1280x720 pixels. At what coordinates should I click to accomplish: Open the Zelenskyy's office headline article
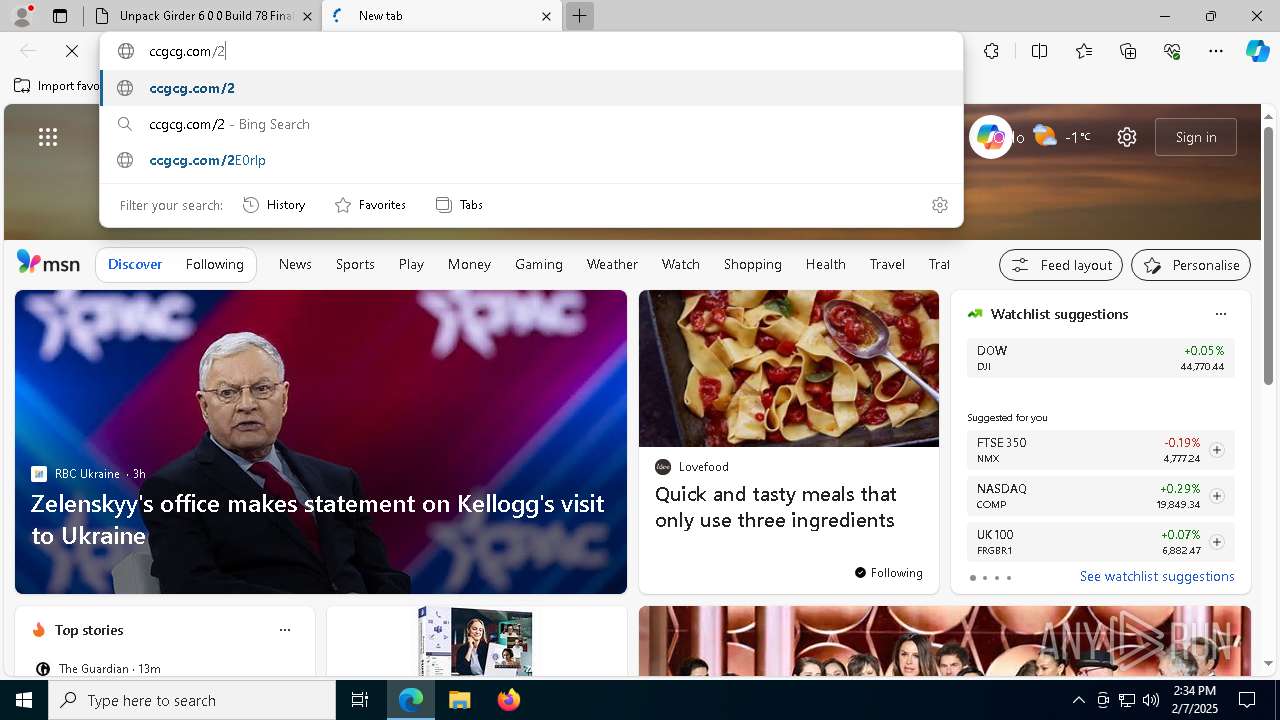coord(317,519)
